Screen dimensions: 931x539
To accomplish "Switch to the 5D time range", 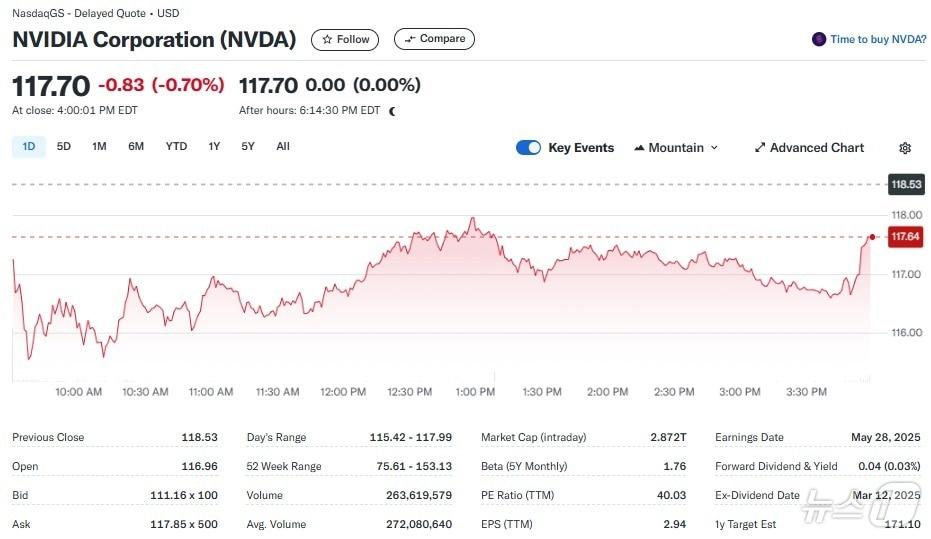I will point(64,147).
